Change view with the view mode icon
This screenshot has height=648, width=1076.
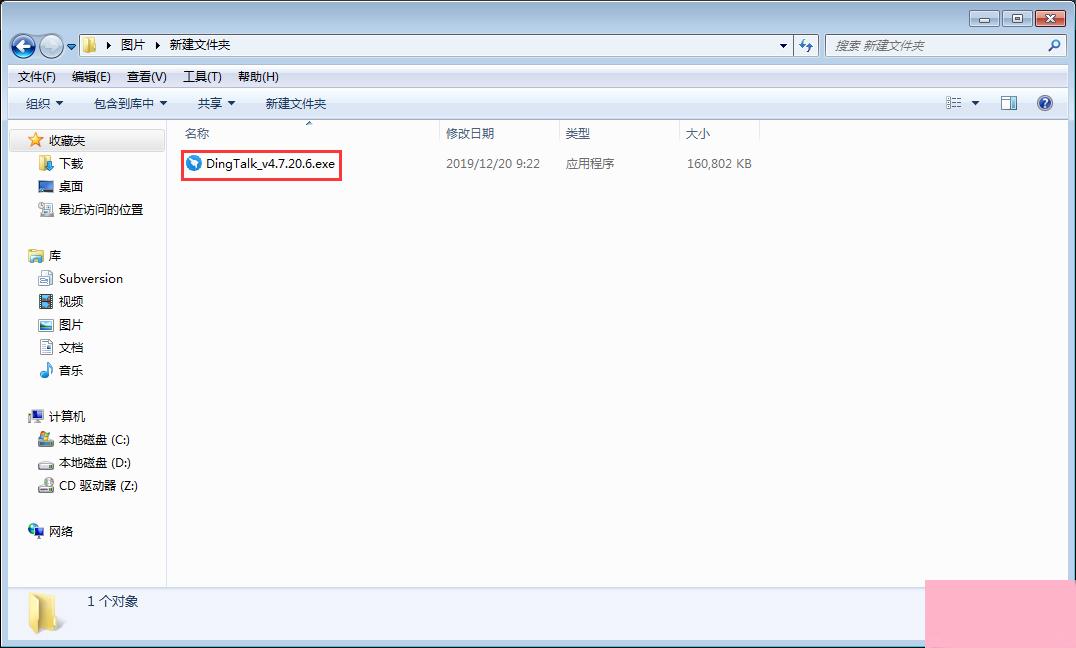(x=954, y=103)
